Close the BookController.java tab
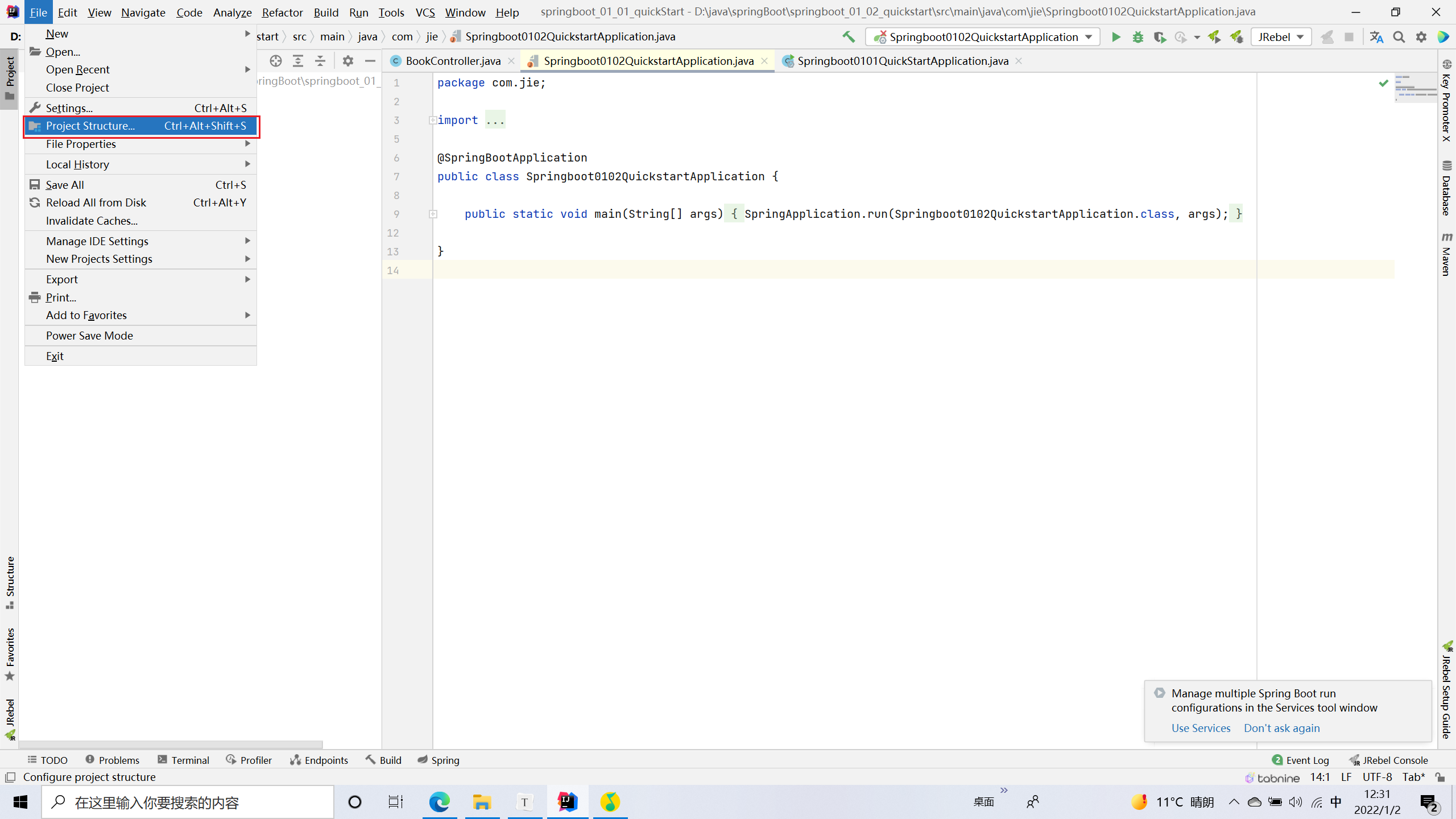 tap(511, 61)
